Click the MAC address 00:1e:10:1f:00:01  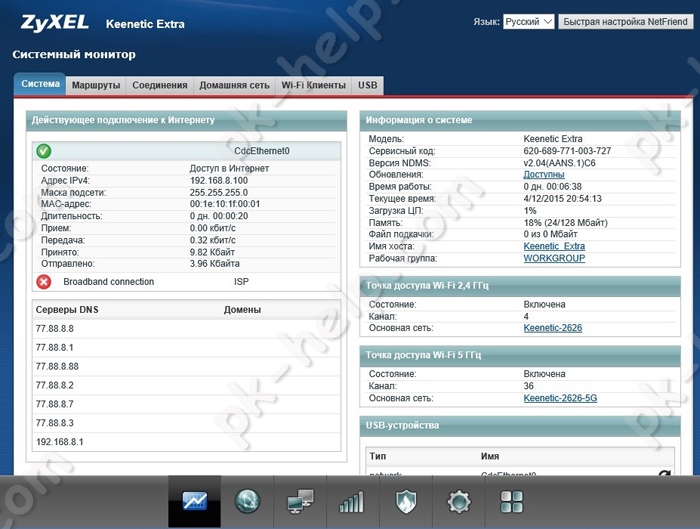pos(225,204)
